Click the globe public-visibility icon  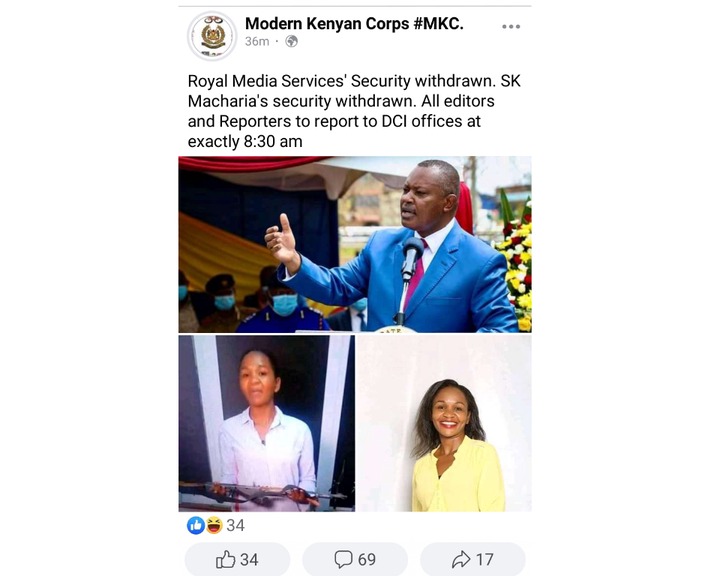point(292,42)
